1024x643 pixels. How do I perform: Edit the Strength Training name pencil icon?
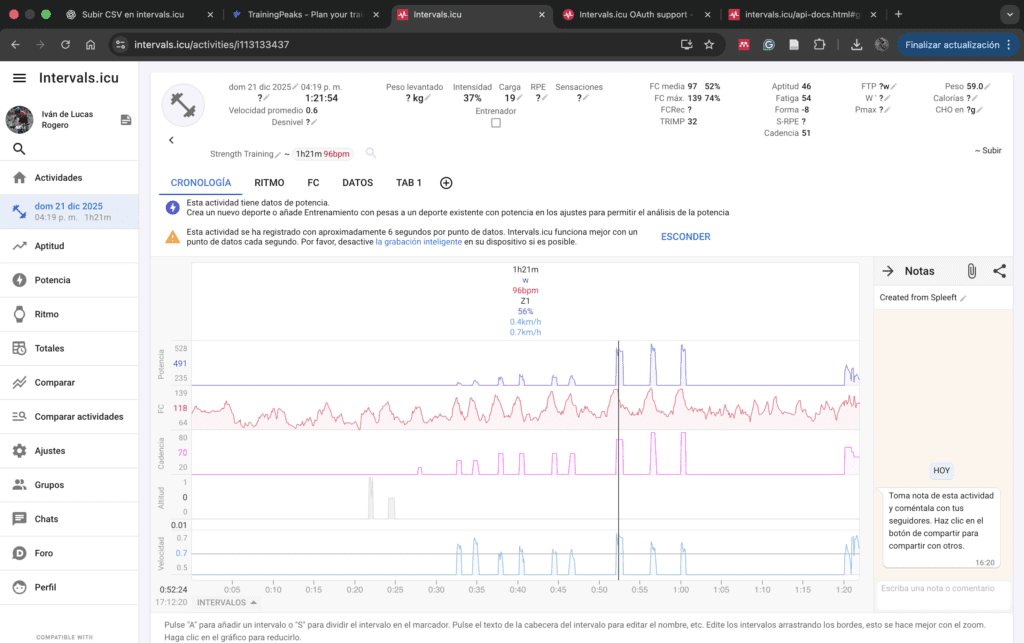tap(278, 154)
